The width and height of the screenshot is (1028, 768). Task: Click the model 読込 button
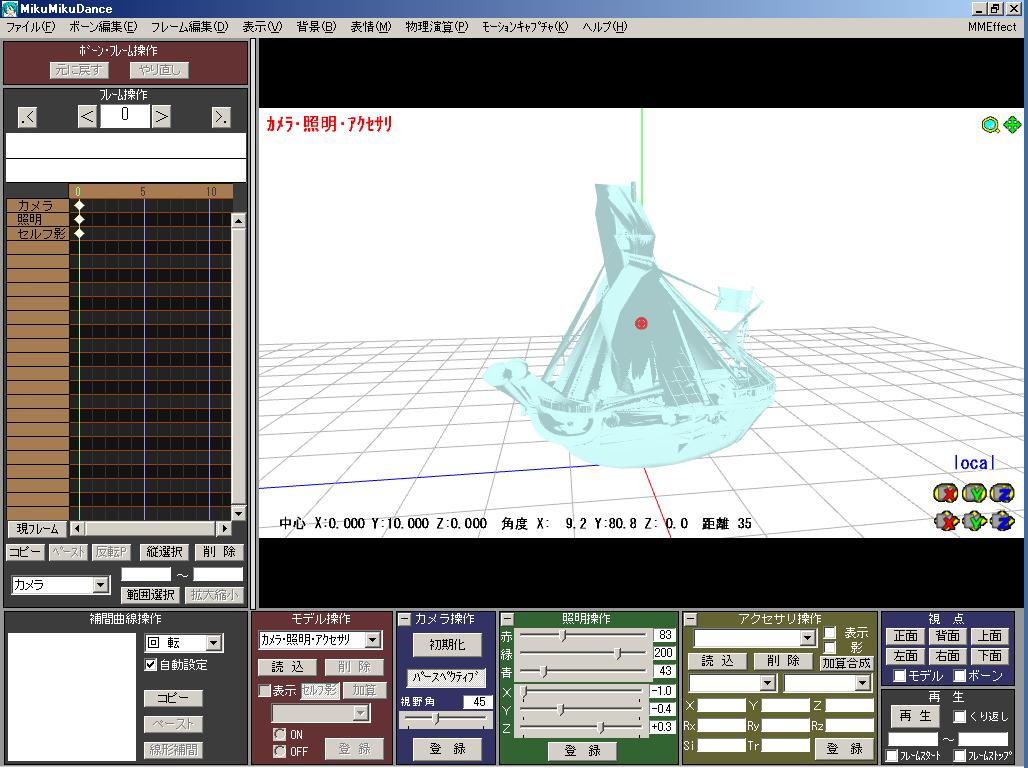point(288,667)
